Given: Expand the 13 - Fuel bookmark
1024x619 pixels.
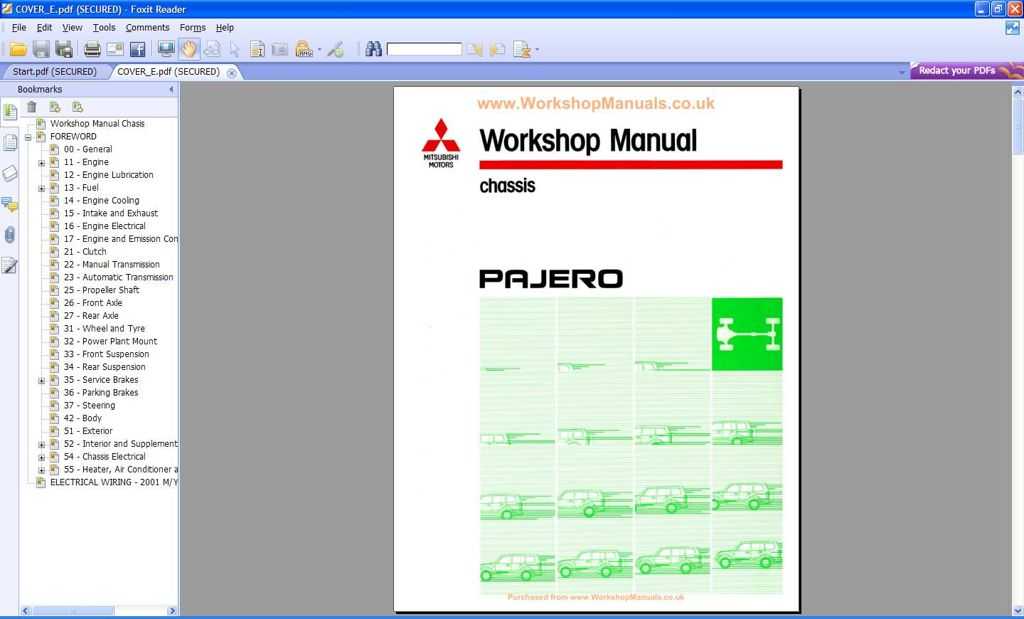Looking at the screenshot, I should tap(42, 188).
